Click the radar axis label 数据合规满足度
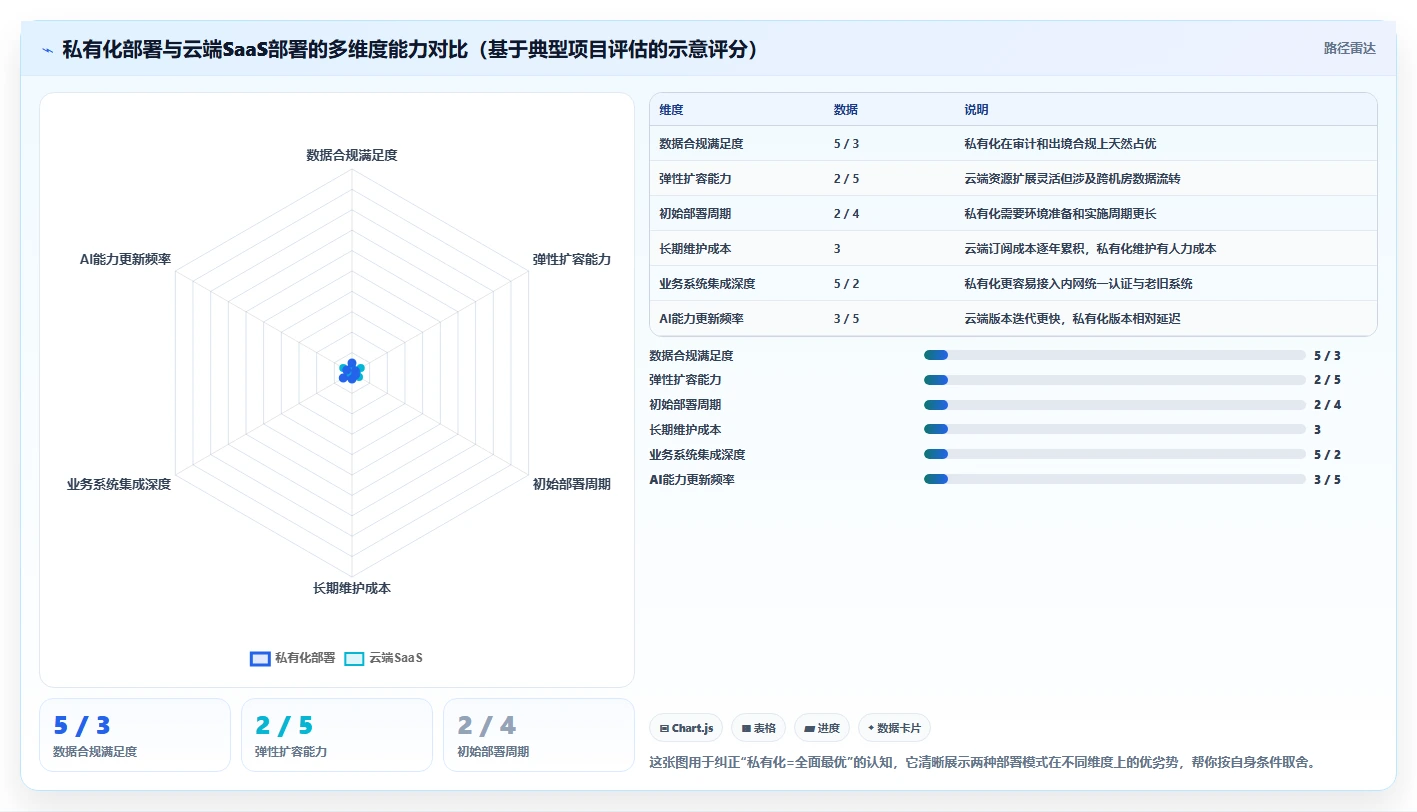Viewport: 1417px width, 812px height. tap(352, 155)
